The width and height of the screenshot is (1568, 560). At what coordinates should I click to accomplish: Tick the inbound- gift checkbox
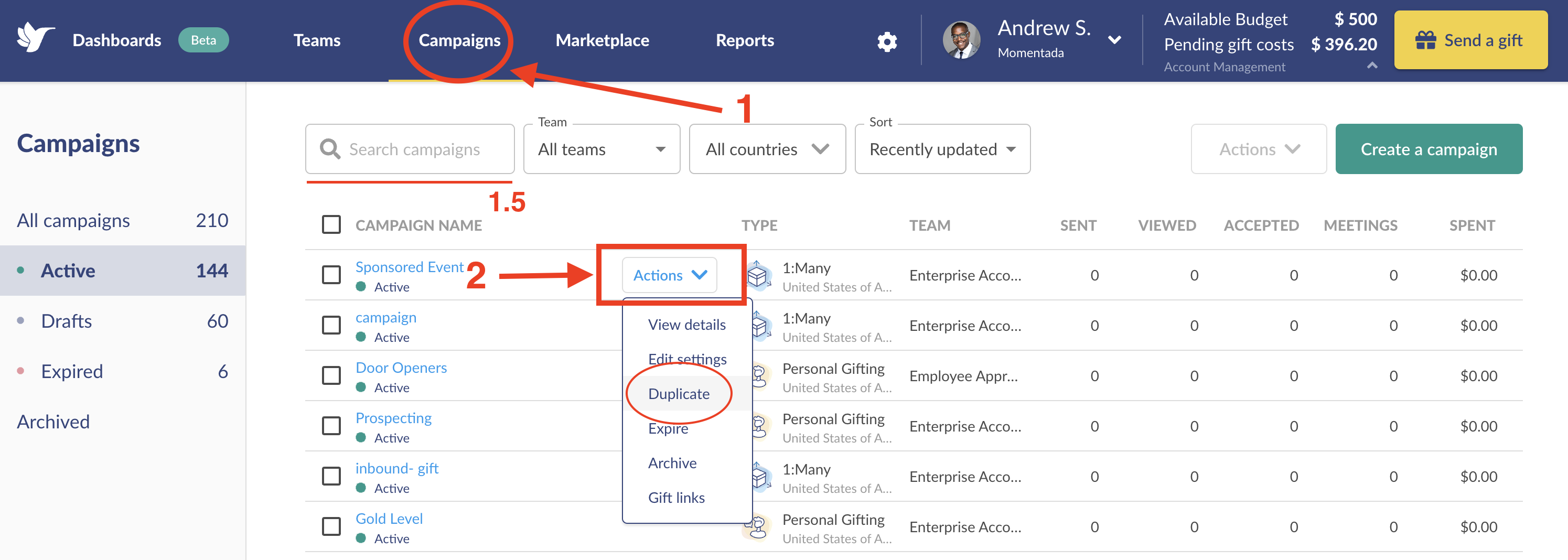331,476
